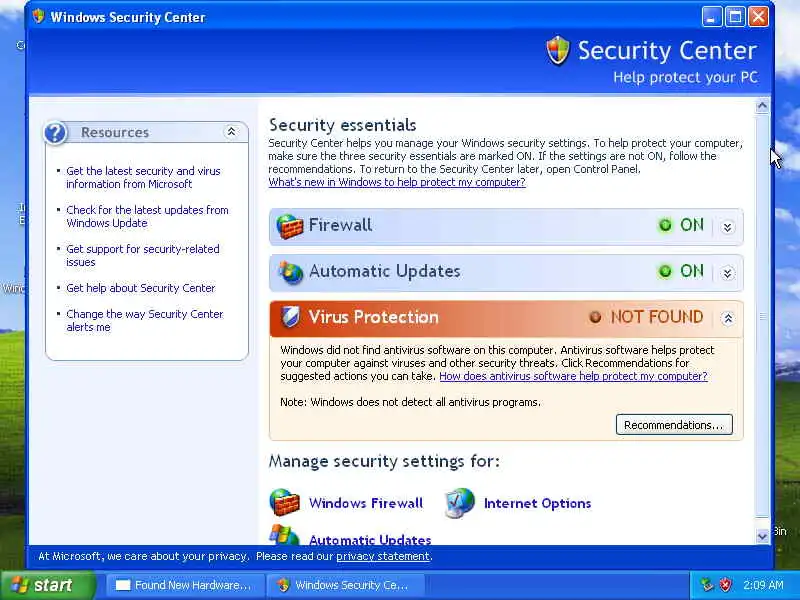The width and height of the screenshot is (800, 600).
Task: Click the Virus Protection header text
Action: [373, 317]
